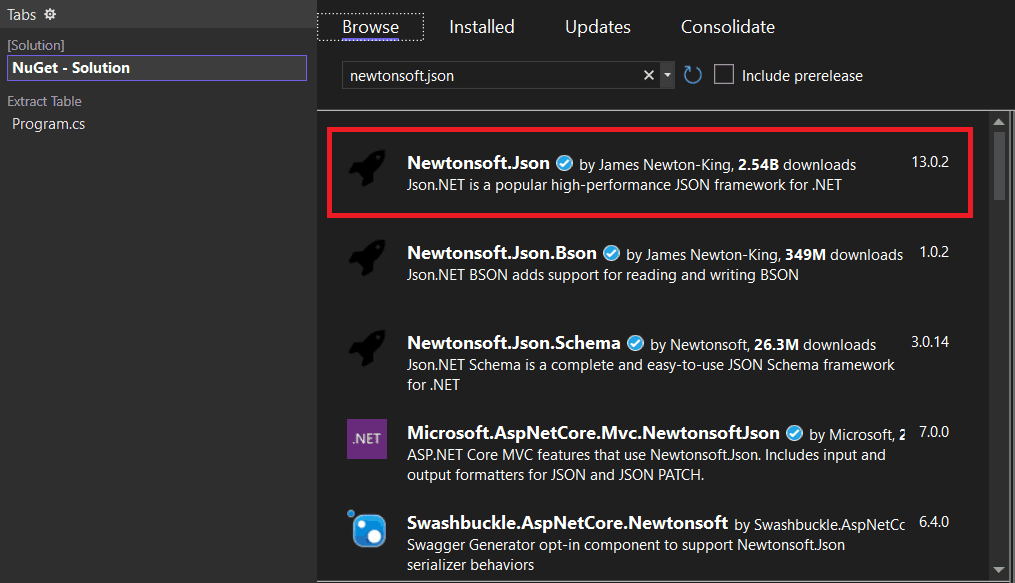Screen dimensions: 1015x583
Task: Open the Updates tab
Action: (597, 27)
